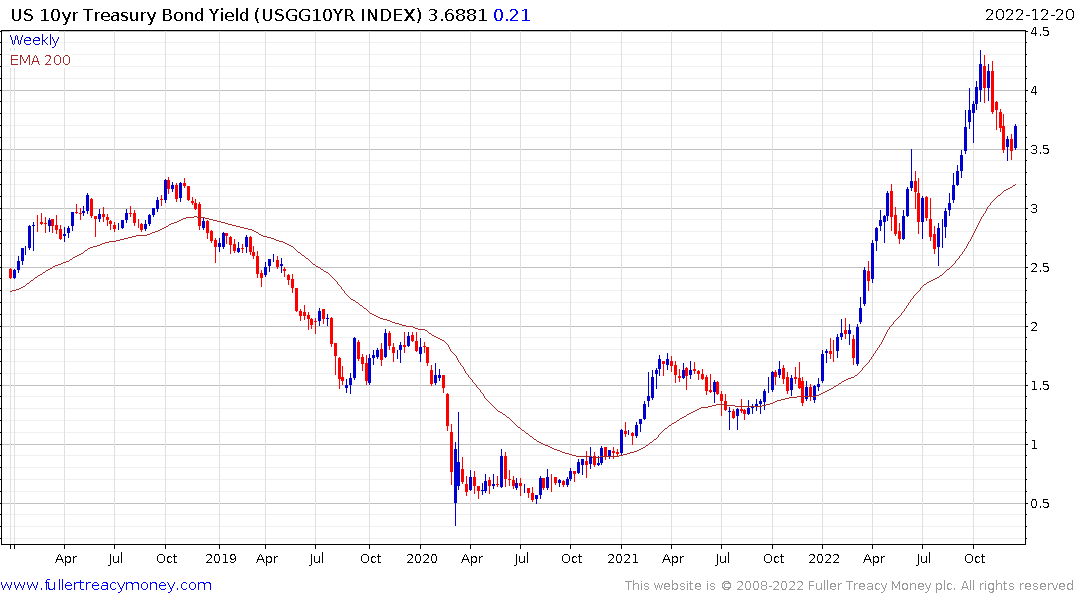Screen dimensions: 1075x600
Task: Click the '2022' x-axis label
Action: pyautogui.click(x=823, y=558)
